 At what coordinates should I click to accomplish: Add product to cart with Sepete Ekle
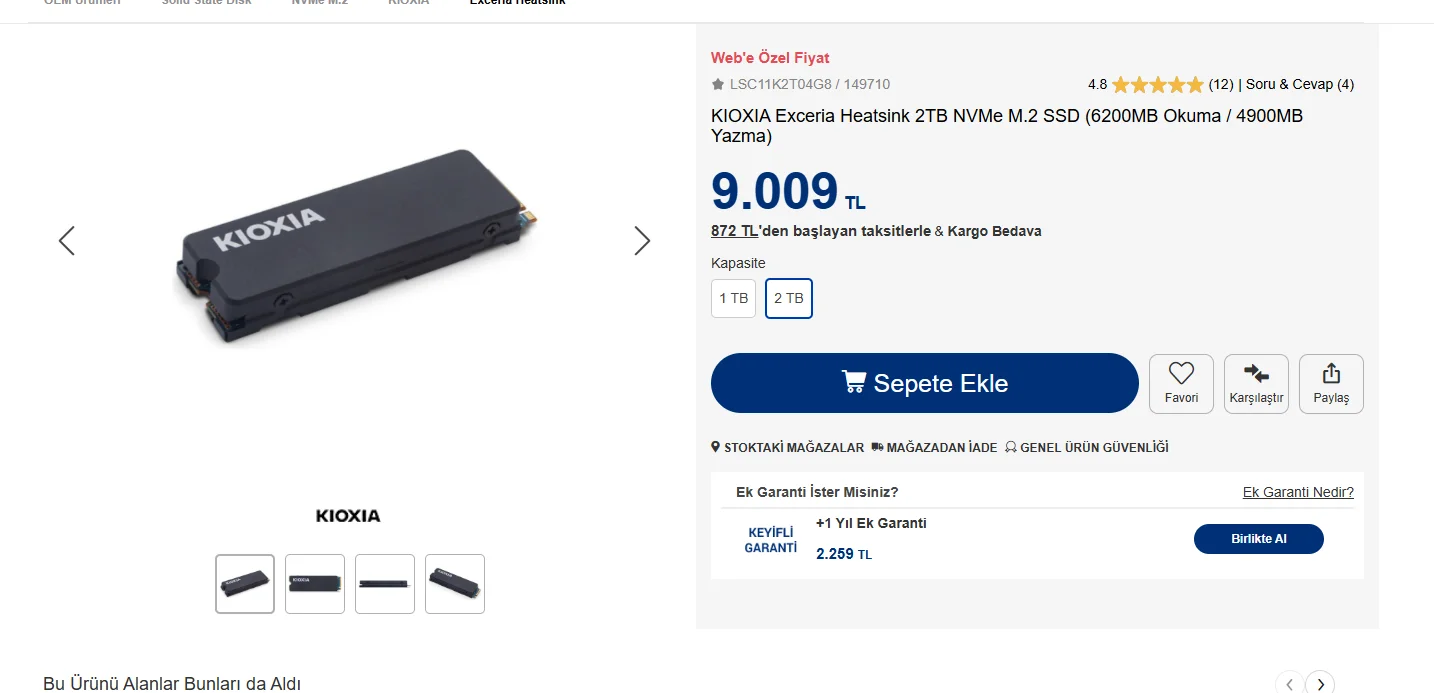coord(924,383)
